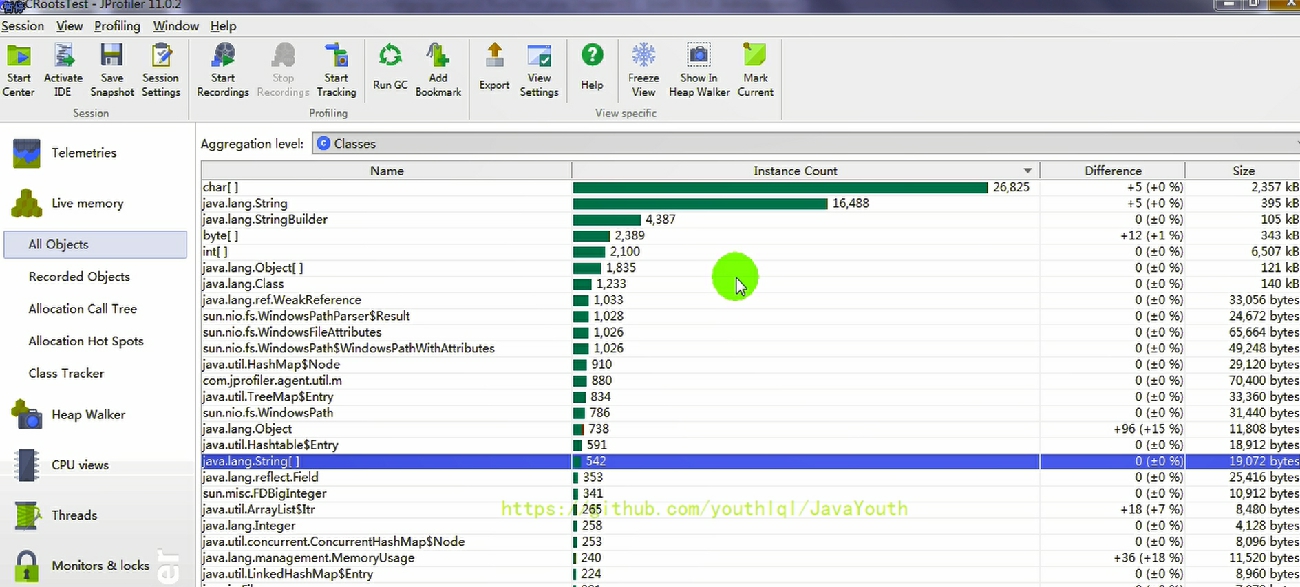The width and height of the screenshot is (1300, 587).
Task: Open the Profiling menu
Action: click(x=117, y=26)
